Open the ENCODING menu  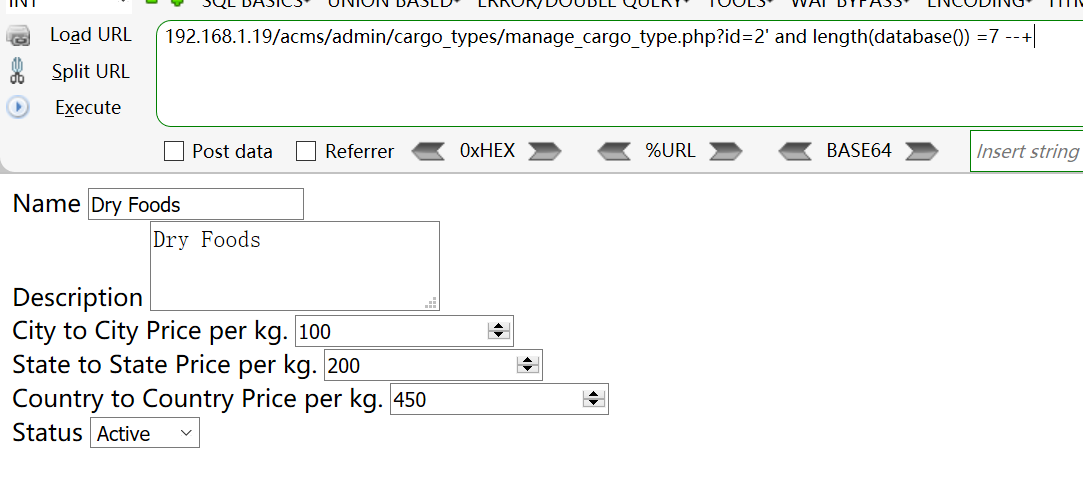[981, 3]
